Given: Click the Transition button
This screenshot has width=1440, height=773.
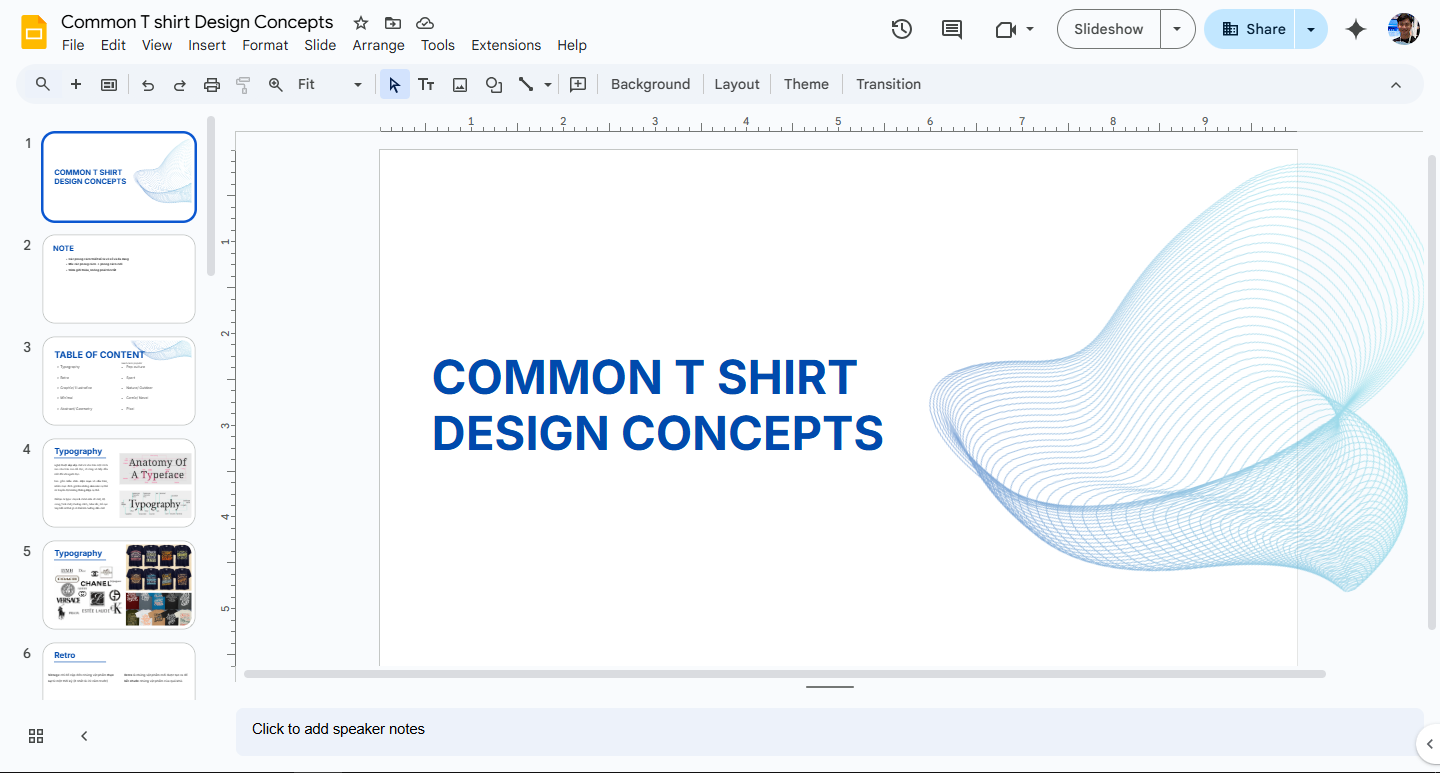Looking at the screenshot, I should pyautogui.click(x=888, y=85).
